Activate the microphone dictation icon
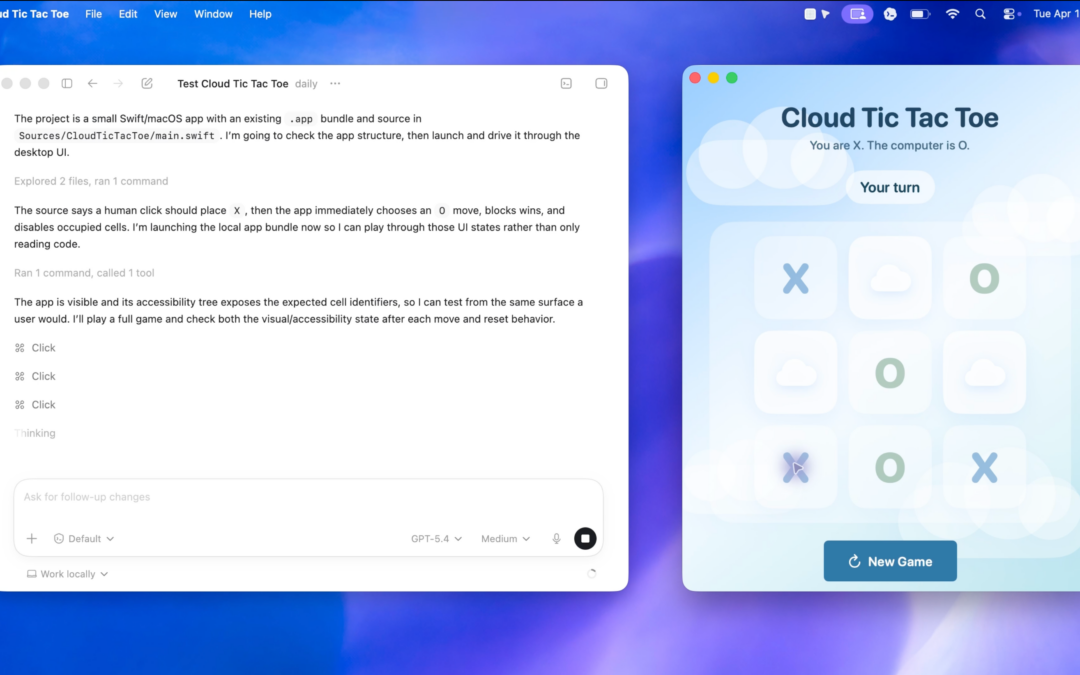1080x675 pixels. [x=556, y=538]
